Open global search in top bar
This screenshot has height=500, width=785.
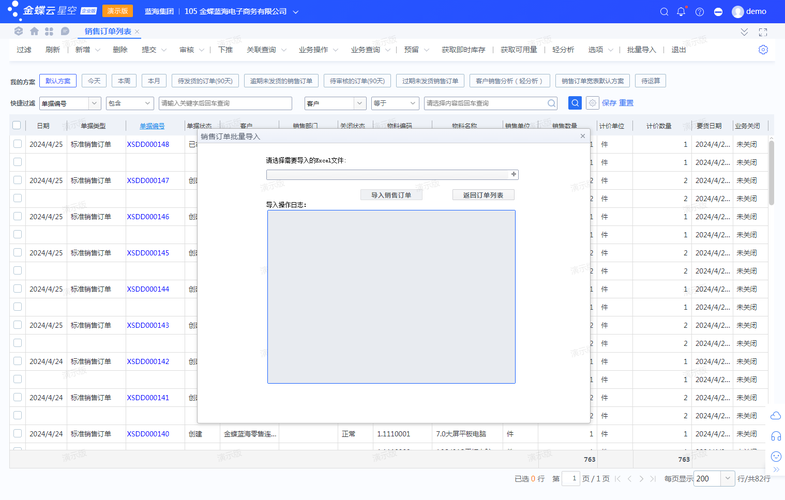[x=664, y=12]
